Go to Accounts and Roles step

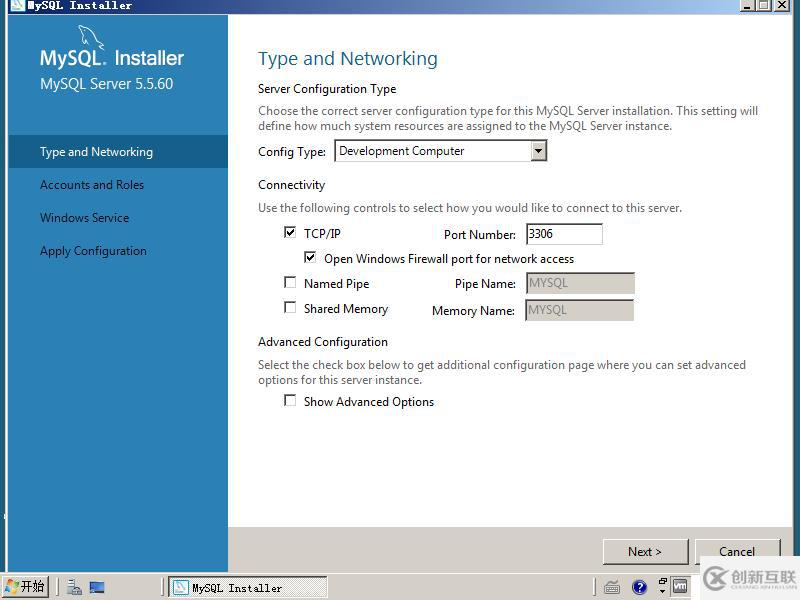coord(92,185)
